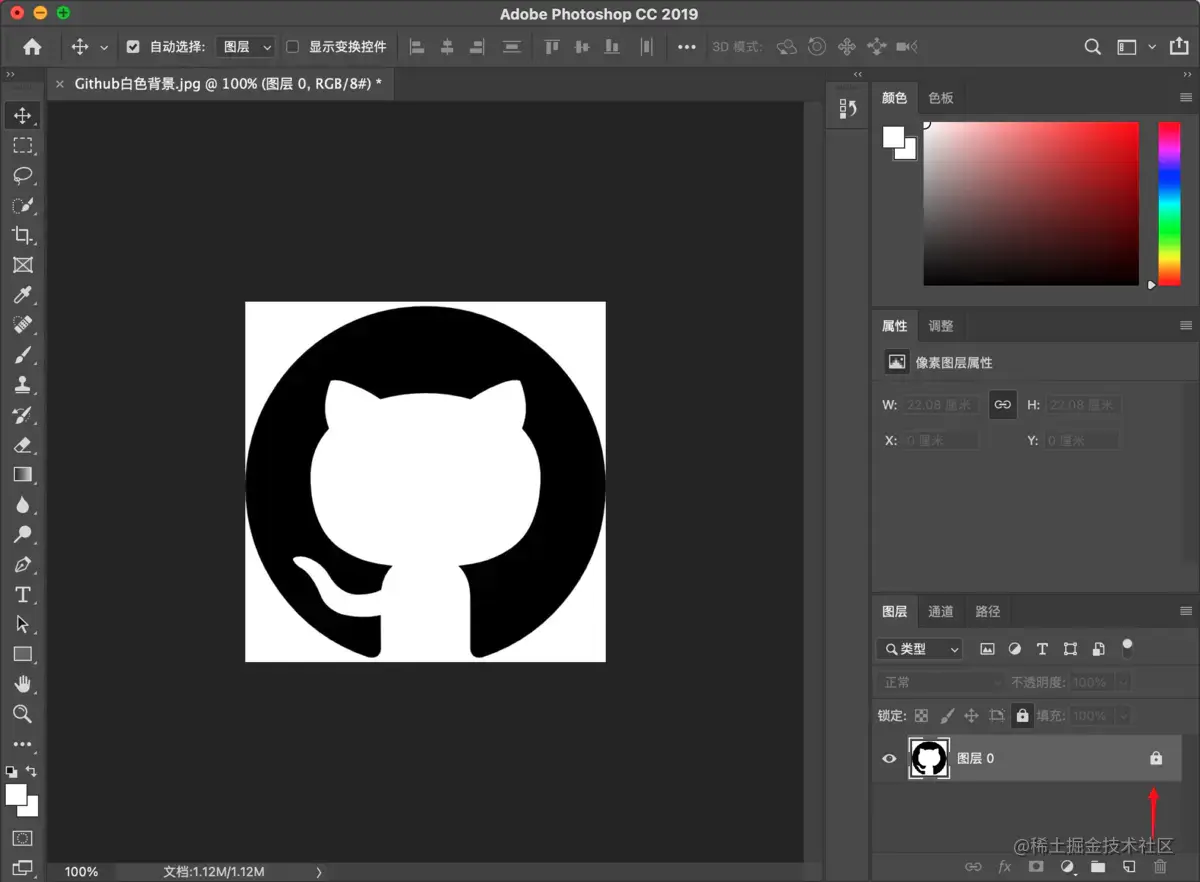The width and height of the screenshot is (1200, 882).
Task: Toggle width-height link in properties
Action: point(1002,405)
